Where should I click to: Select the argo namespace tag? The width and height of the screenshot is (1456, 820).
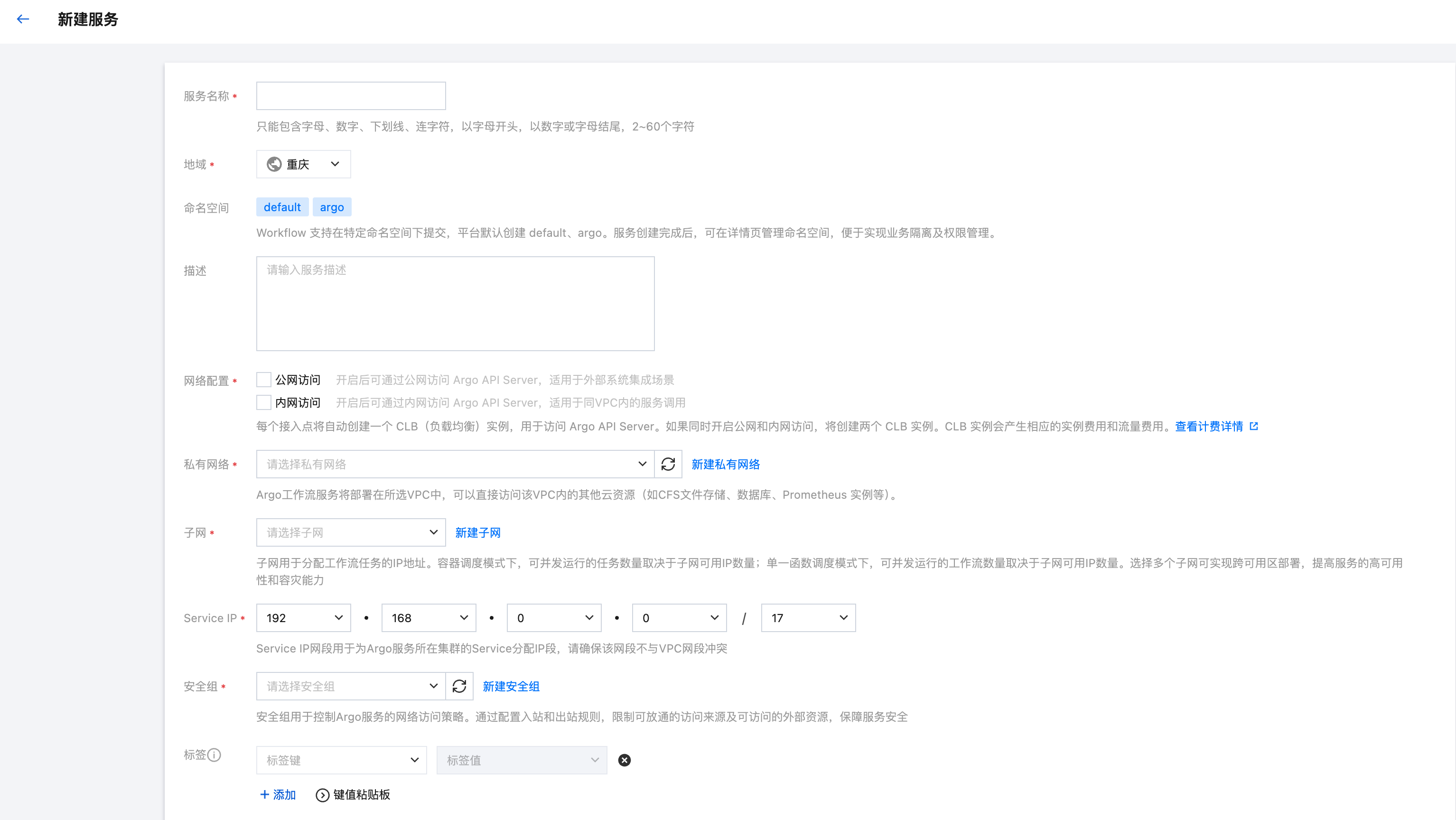(x=332, y=207)
